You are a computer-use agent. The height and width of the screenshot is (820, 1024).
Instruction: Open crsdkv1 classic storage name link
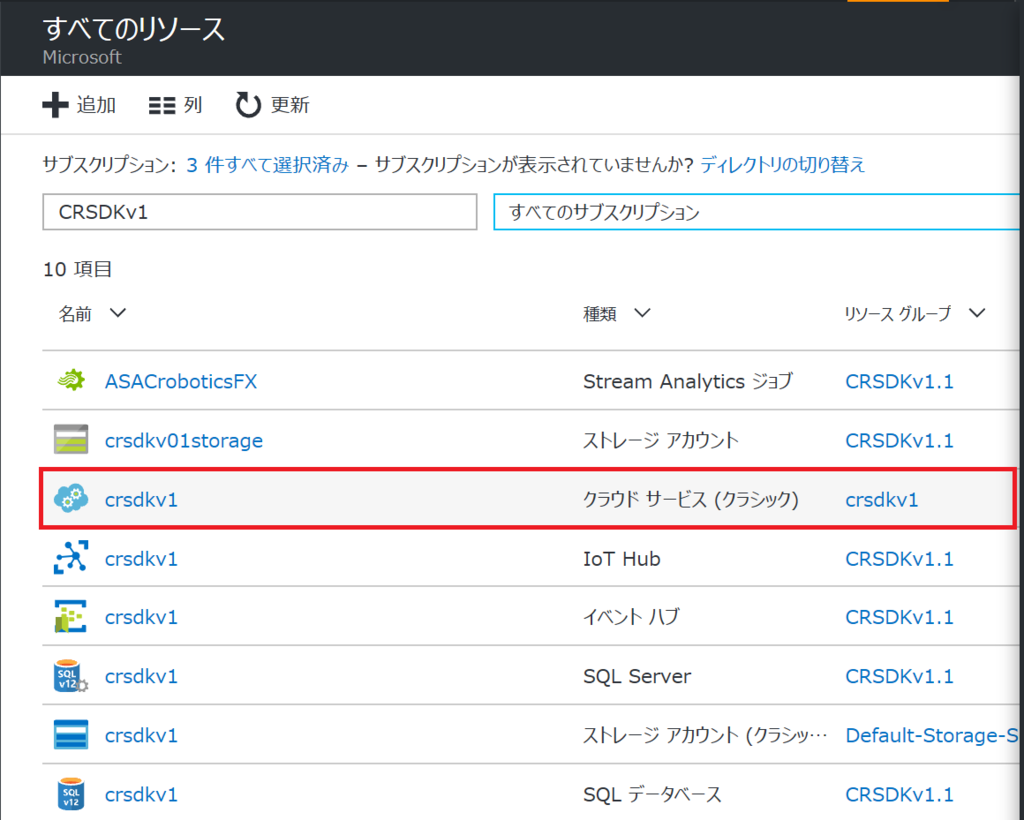click(x=141, y=736)
